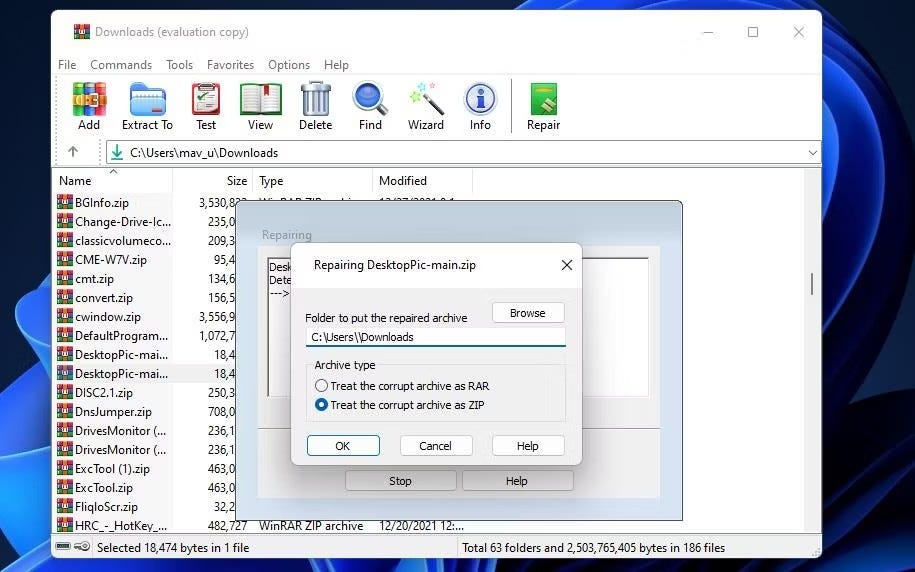Click the Find magnifier toolbar icon
915x572 pixels.
coord(370,99)
